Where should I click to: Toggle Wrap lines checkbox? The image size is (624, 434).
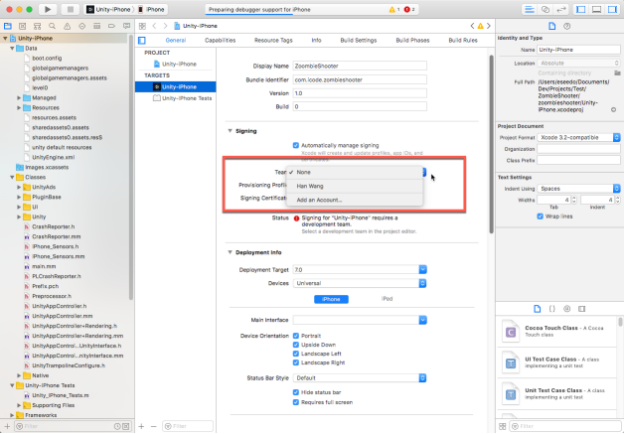pyautogui.click(x=540, y=217)
